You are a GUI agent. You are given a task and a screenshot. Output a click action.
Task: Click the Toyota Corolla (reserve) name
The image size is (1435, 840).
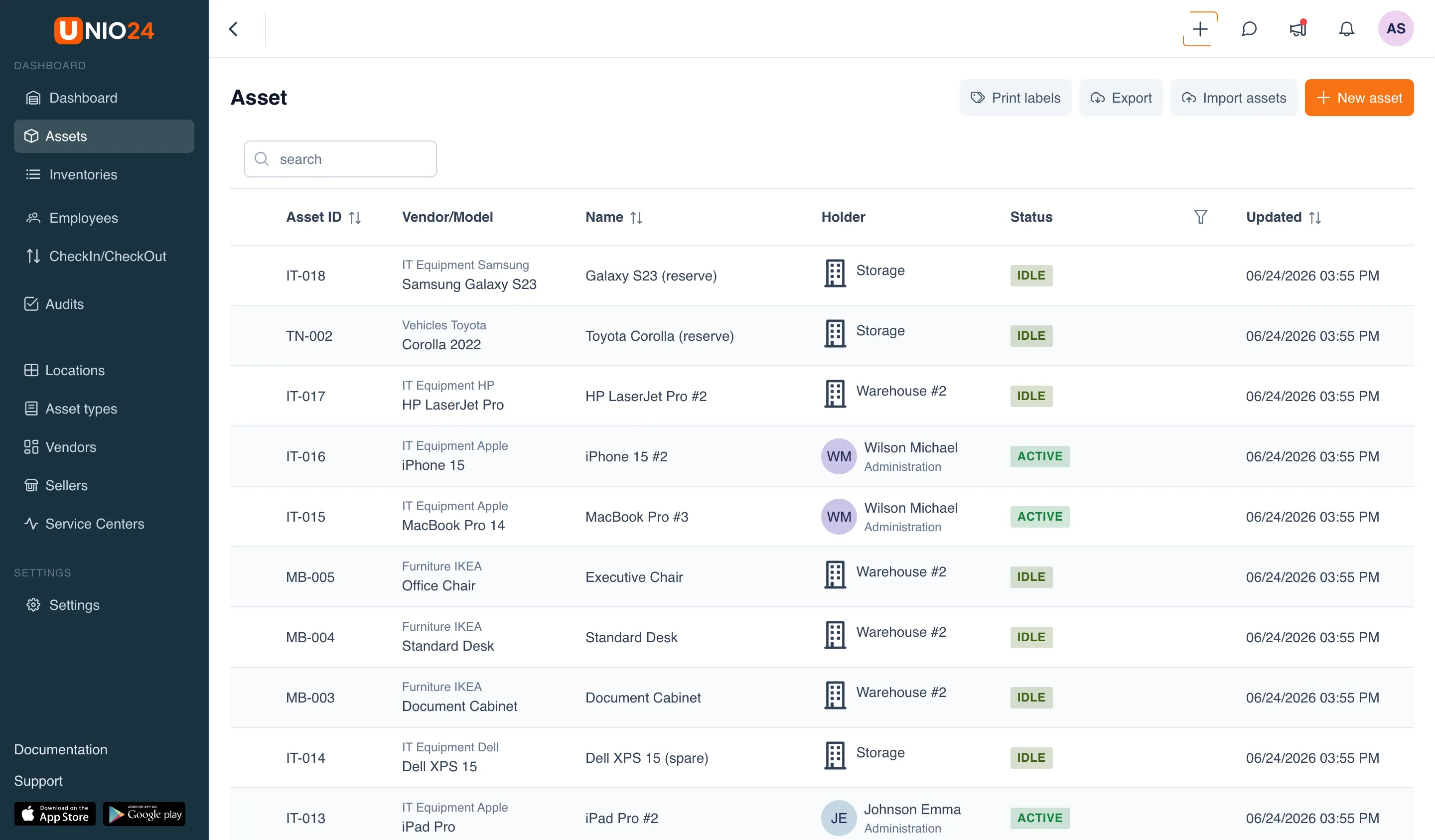(x=659, y=336)
